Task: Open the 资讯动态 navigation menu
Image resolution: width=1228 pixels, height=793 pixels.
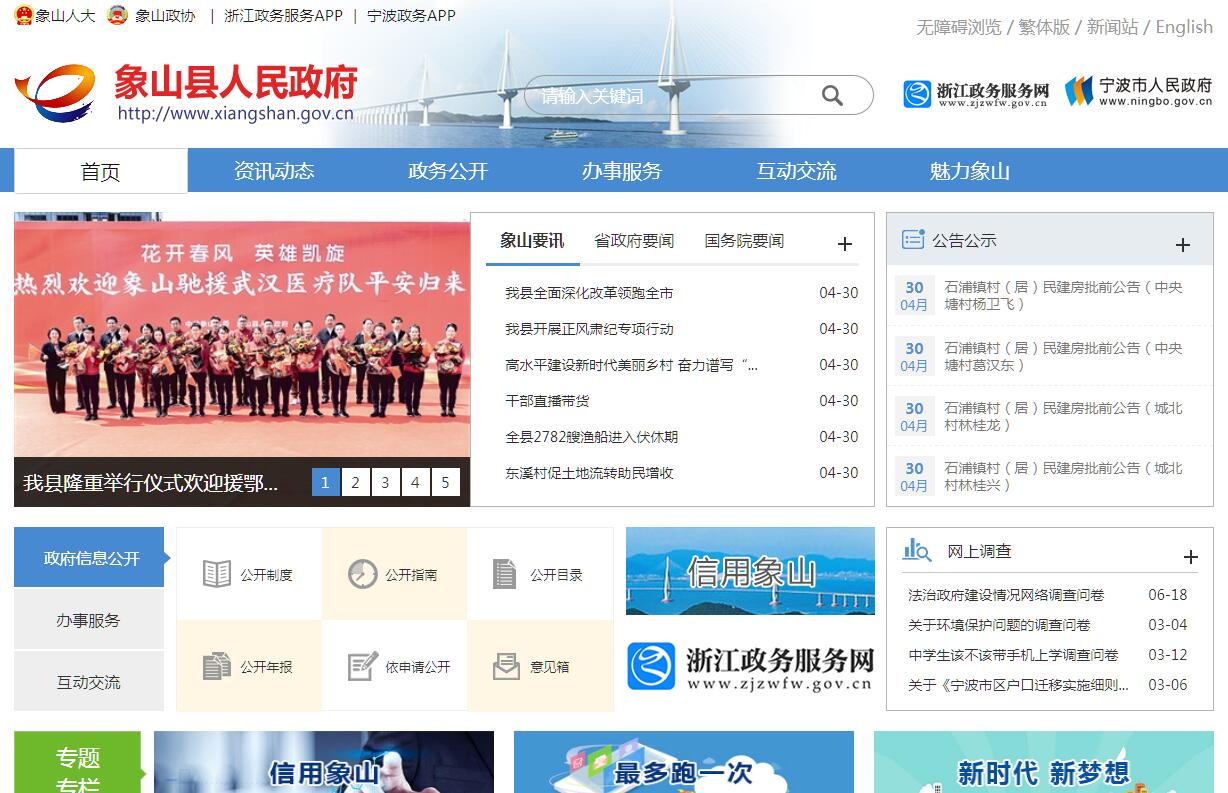Action: coord(274,171)
